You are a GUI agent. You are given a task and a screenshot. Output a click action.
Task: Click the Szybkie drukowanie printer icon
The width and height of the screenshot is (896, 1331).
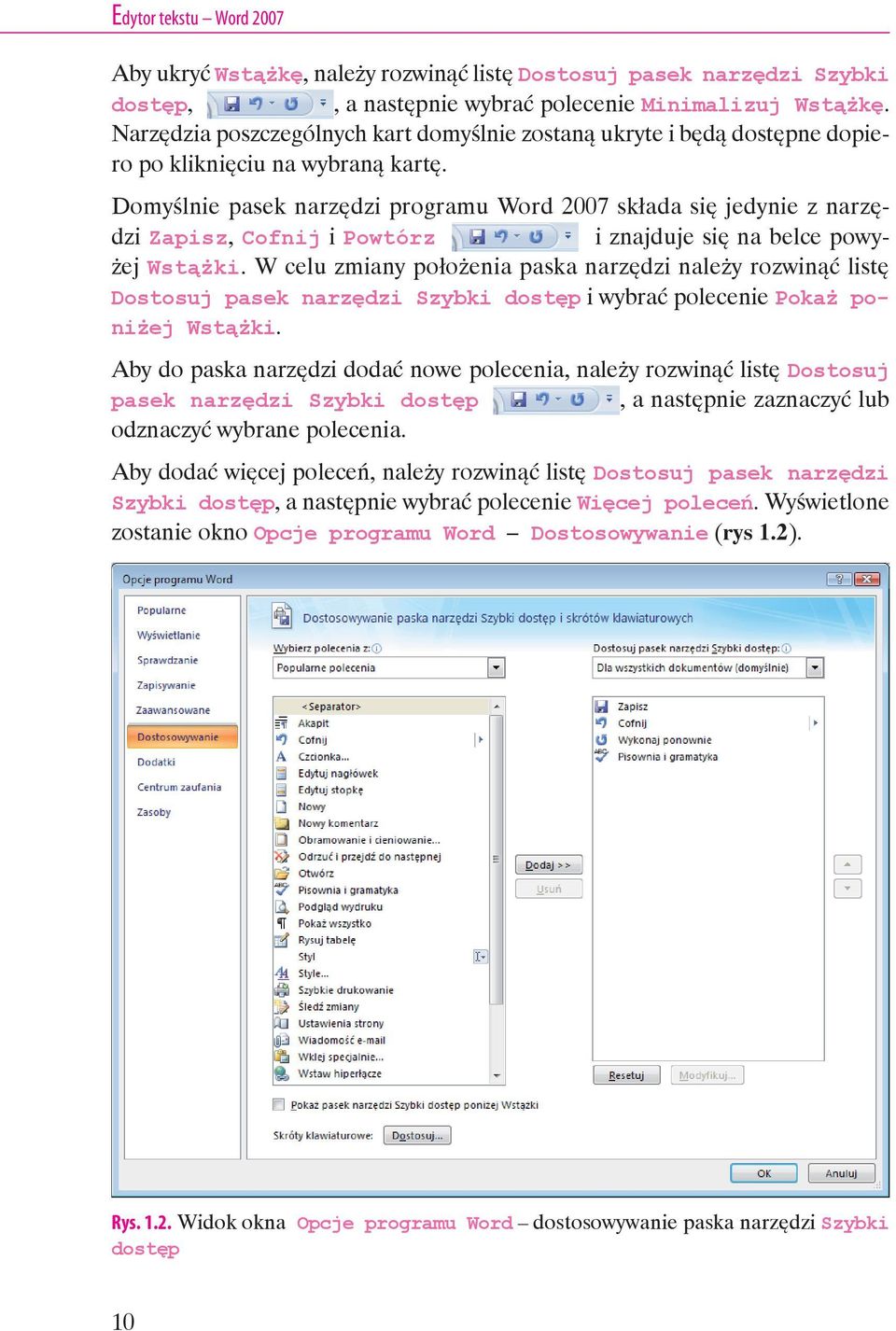coord(281,990)
